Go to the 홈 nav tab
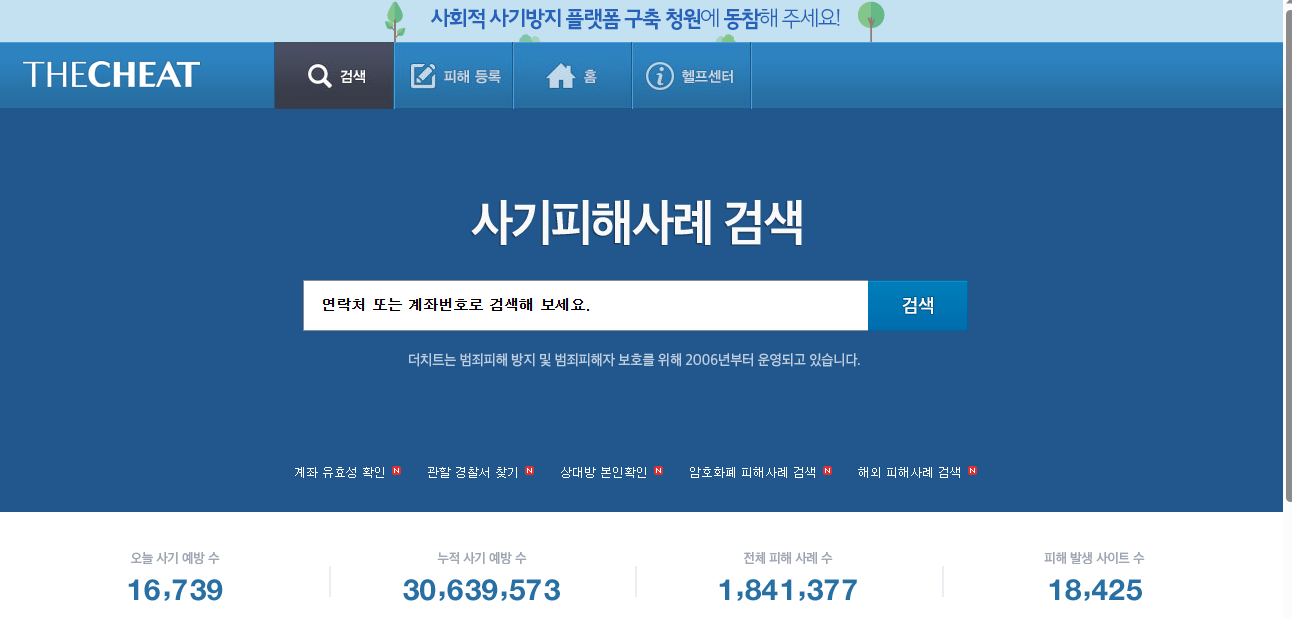 pos(573,76)
